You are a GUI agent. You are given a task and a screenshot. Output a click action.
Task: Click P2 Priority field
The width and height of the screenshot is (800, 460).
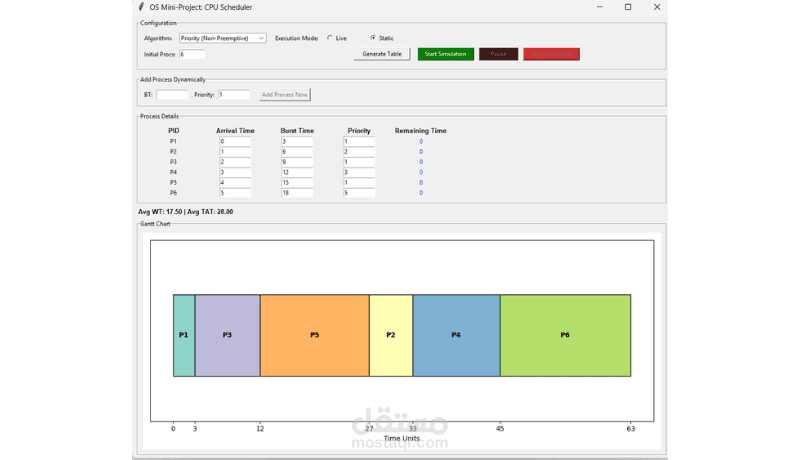359,152
